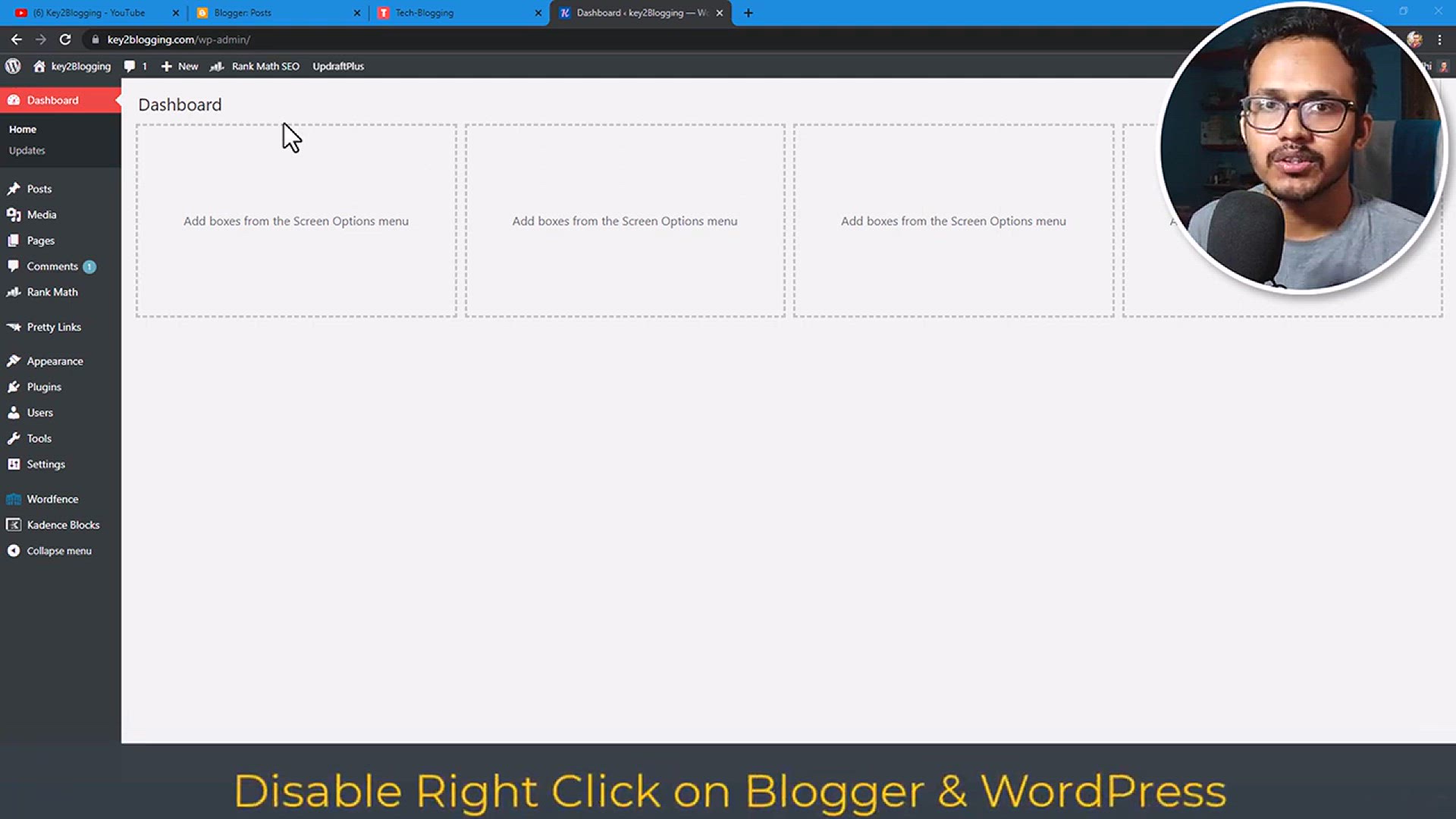The height and width of the screenshot is (819, 1456).
Task: Click the Pretty Links star icon
Action: tap(14, 327)
